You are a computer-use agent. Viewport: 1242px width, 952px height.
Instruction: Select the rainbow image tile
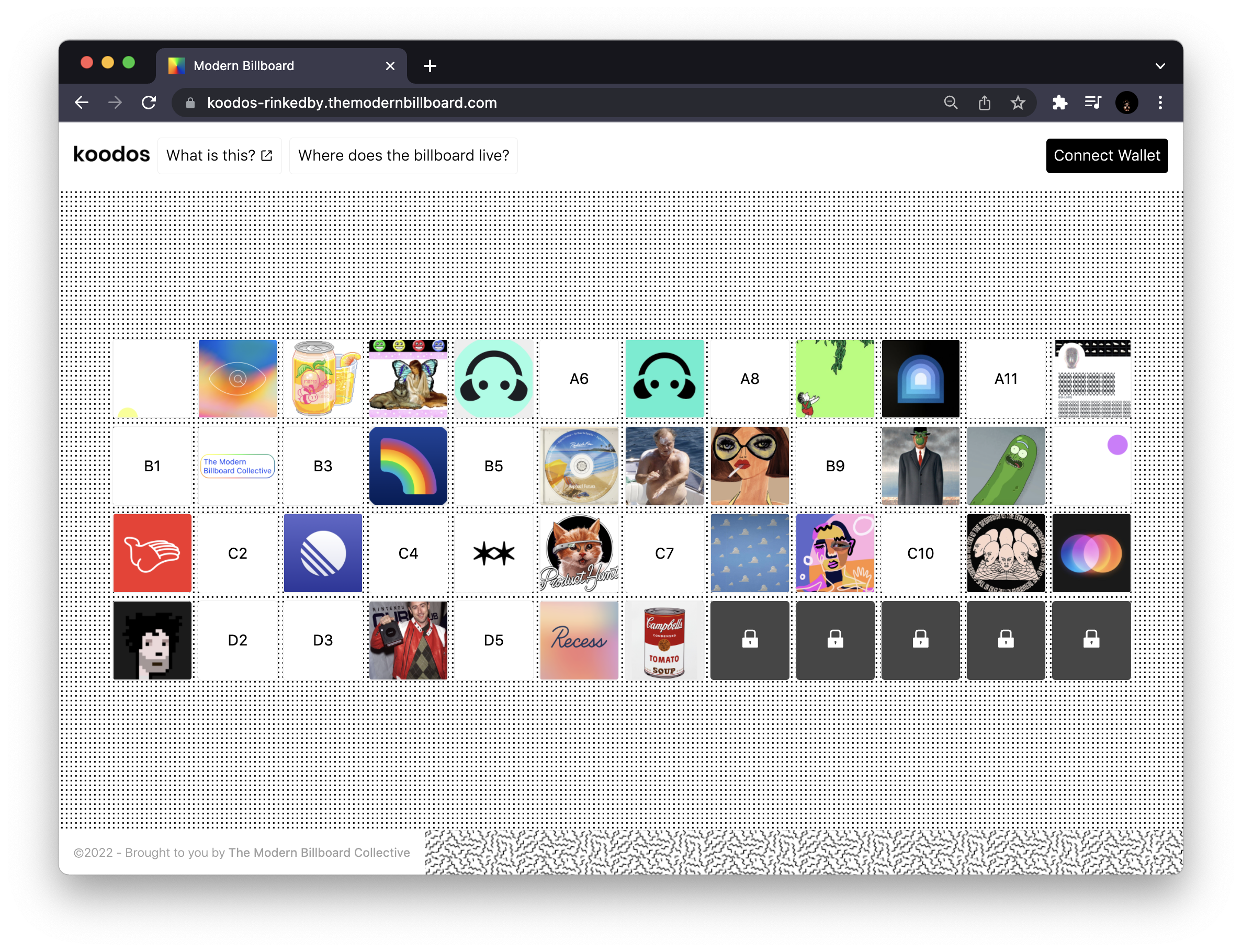click(x=408, y=466)
